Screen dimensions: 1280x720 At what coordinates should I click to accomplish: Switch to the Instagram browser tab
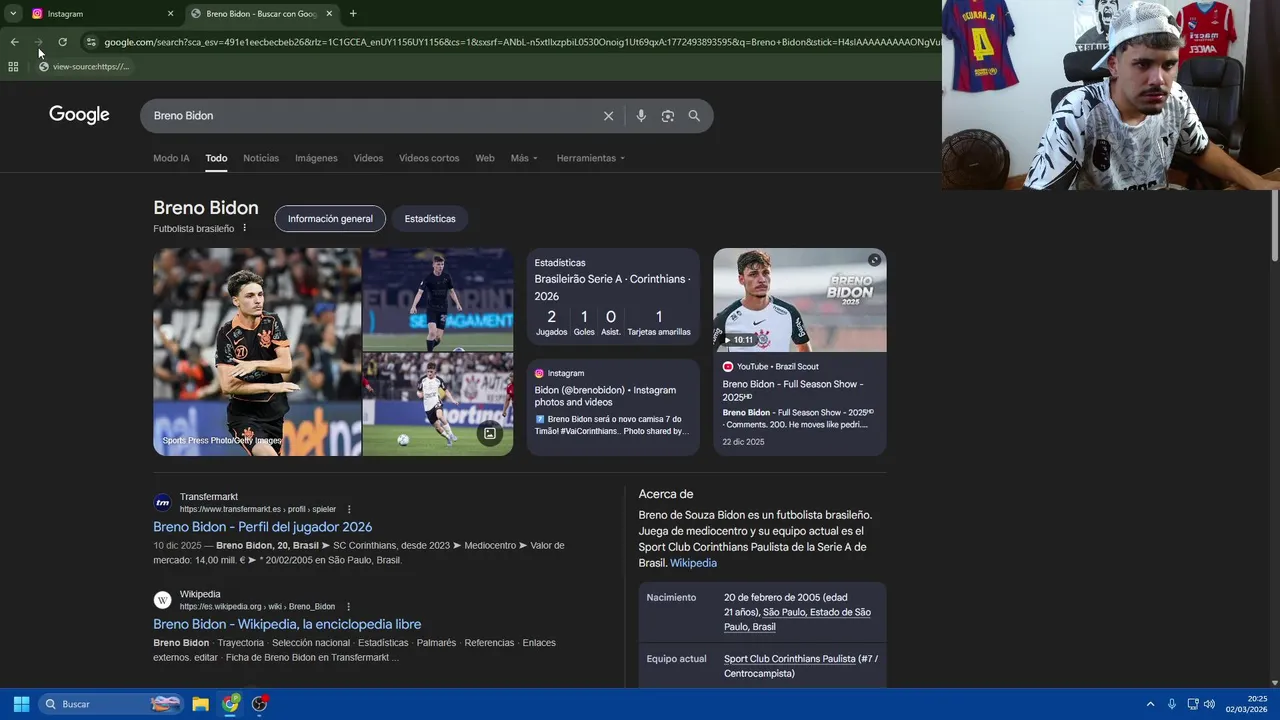pyautogui.click(x=100, y=14)
